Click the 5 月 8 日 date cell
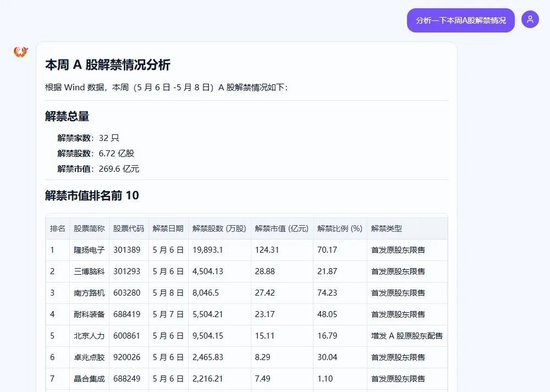Screen dimensions: 550x392 click(x=168, y=293)
